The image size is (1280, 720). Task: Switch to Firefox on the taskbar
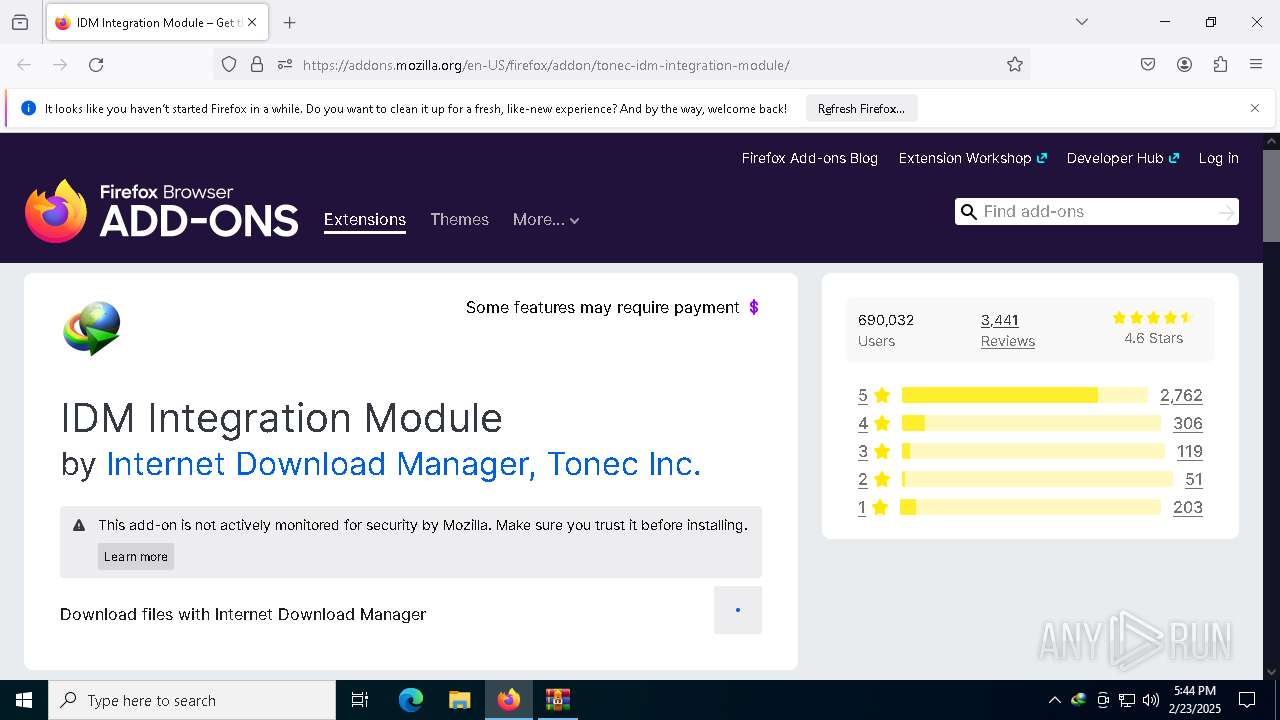coord(509,700)
